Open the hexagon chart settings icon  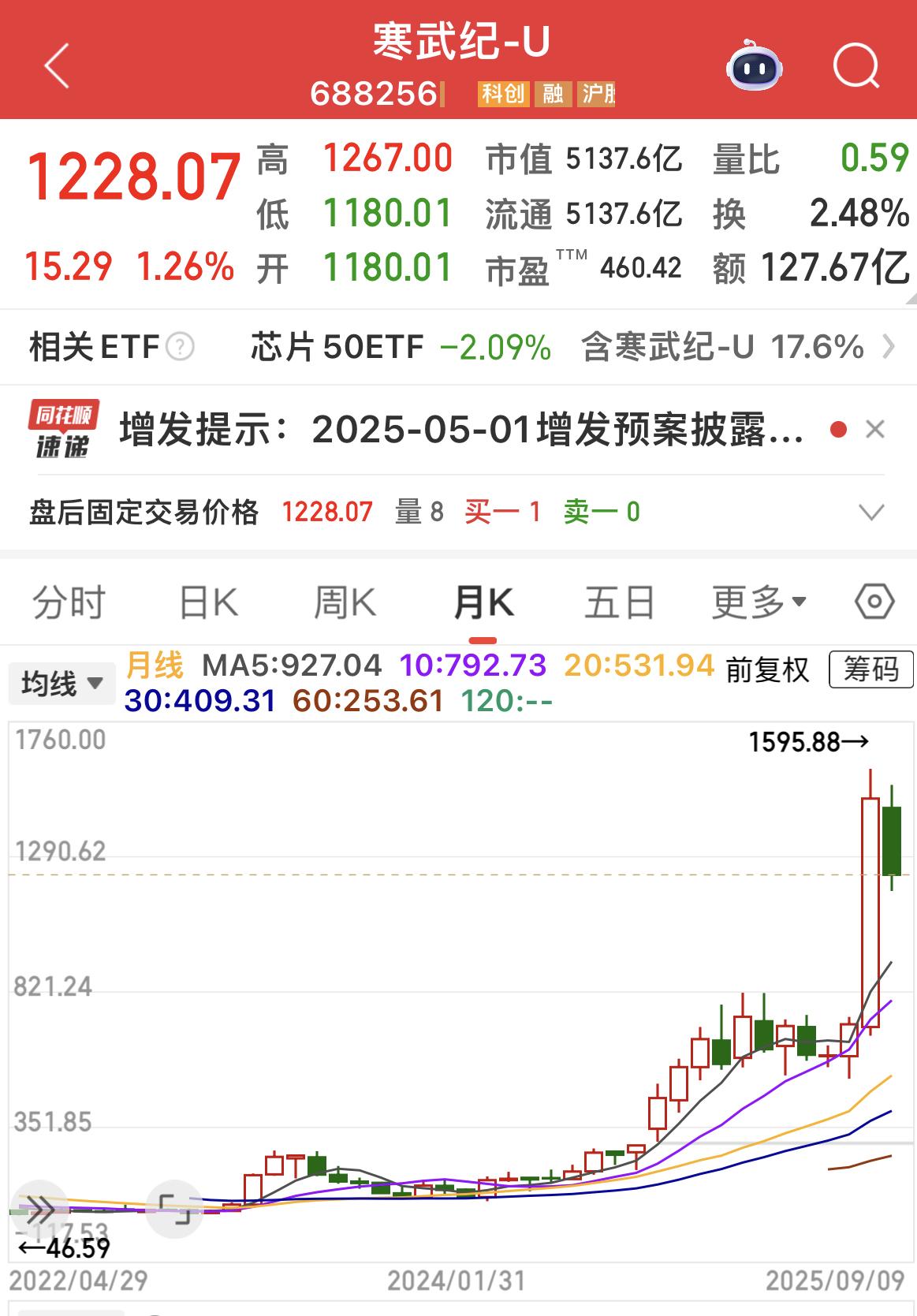874,603
